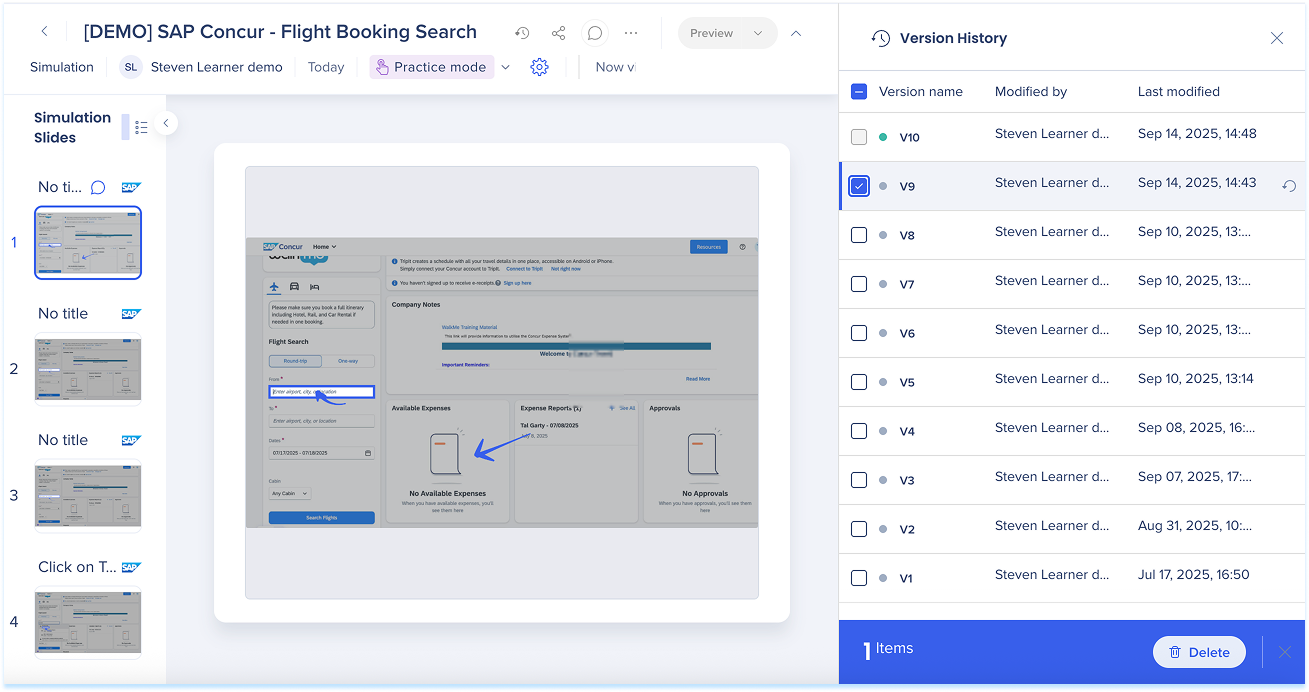Tick the V5 version checkbox
Image resolution: width=1309 pixels, height=692 pixels.
859,382
